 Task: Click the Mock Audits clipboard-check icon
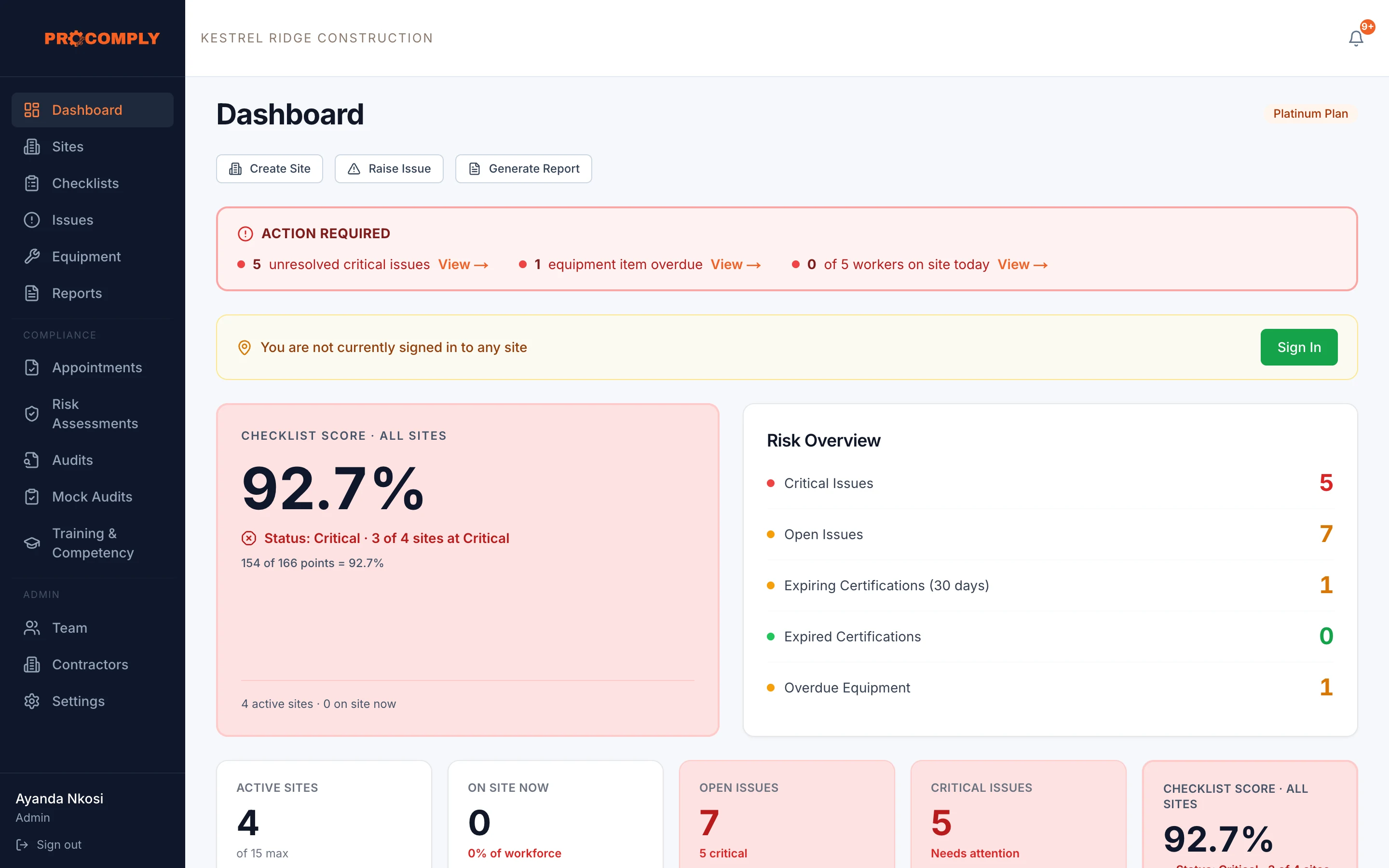[x=31, y=497]
